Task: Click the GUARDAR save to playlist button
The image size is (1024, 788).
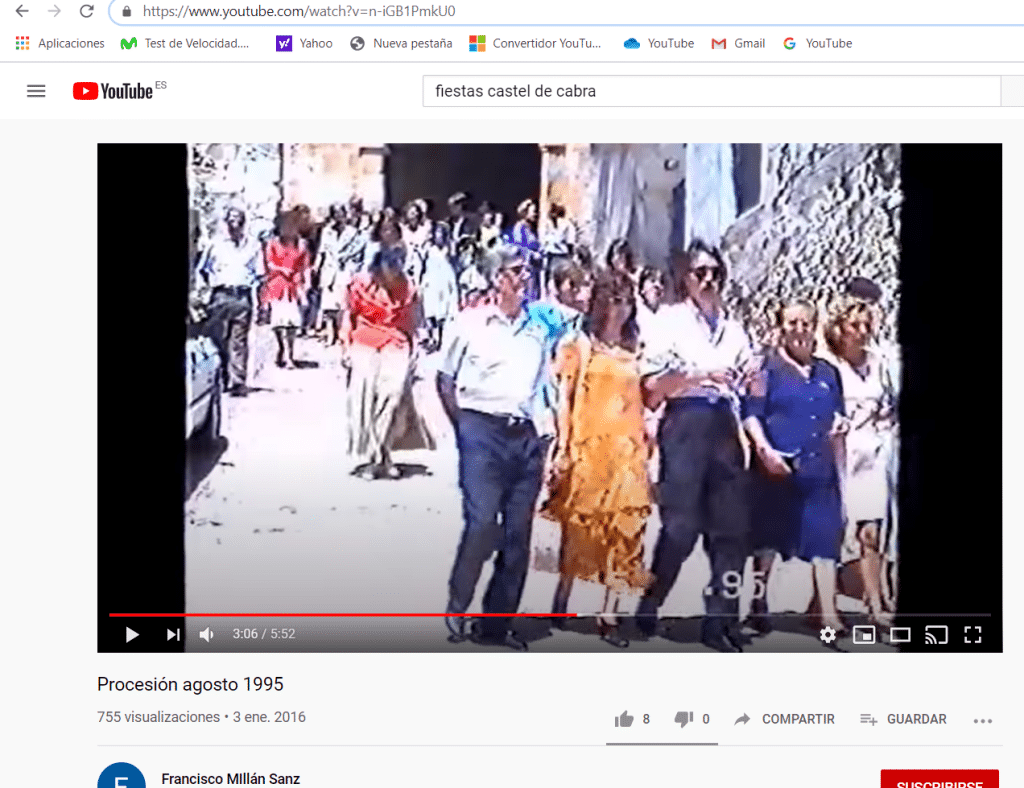Action: (x=903, y=719)
